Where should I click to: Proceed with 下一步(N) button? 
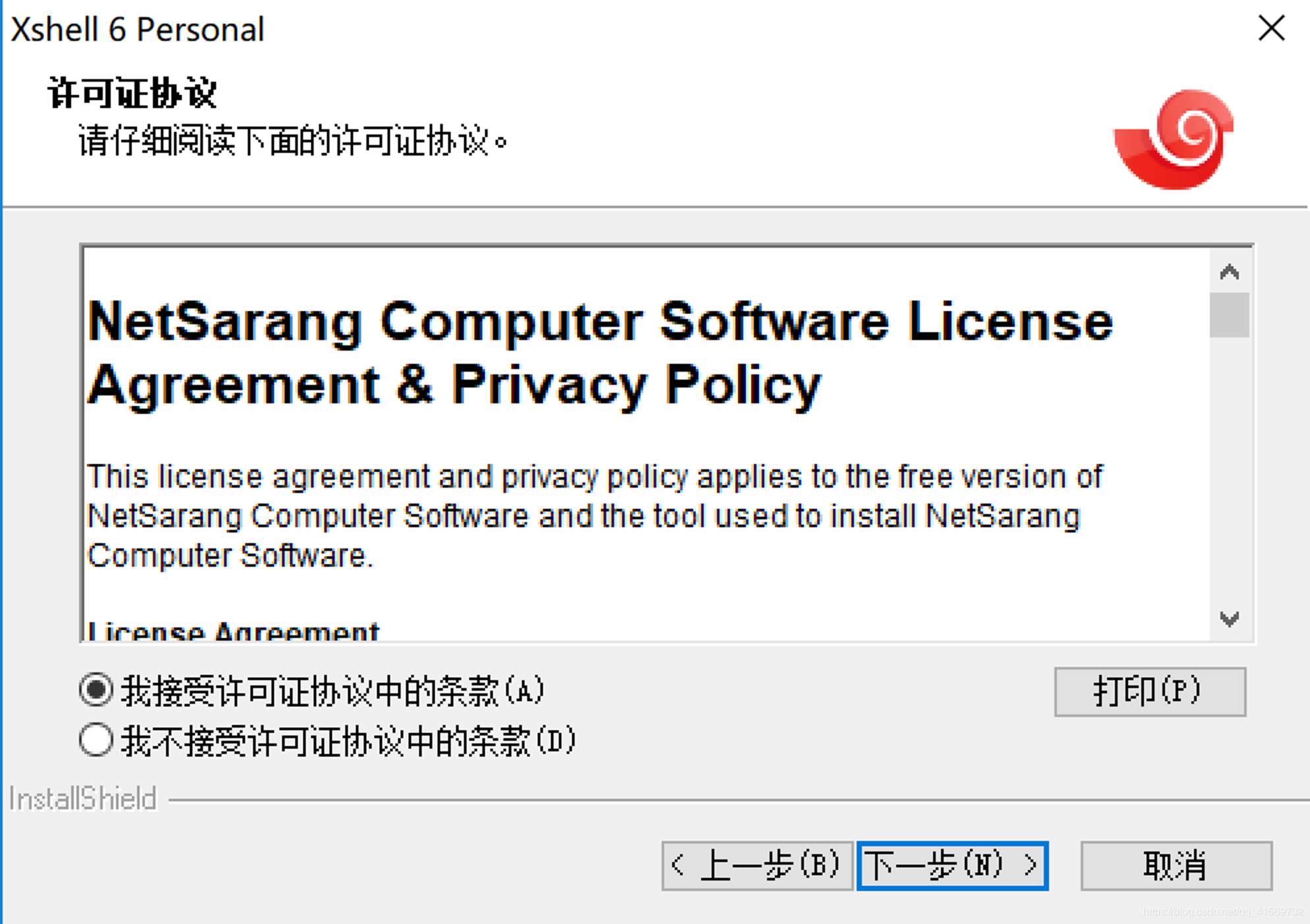pos(952,865)
